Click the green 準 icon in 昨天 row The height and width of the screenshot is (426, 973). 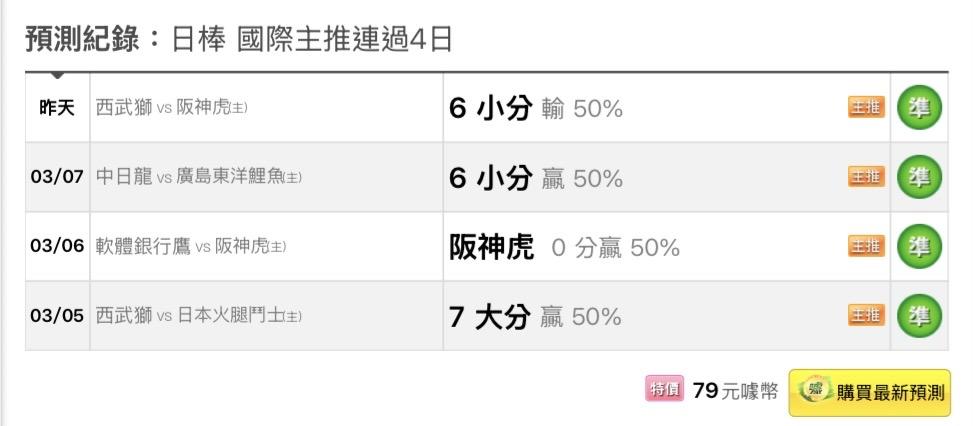coord(919,108)
